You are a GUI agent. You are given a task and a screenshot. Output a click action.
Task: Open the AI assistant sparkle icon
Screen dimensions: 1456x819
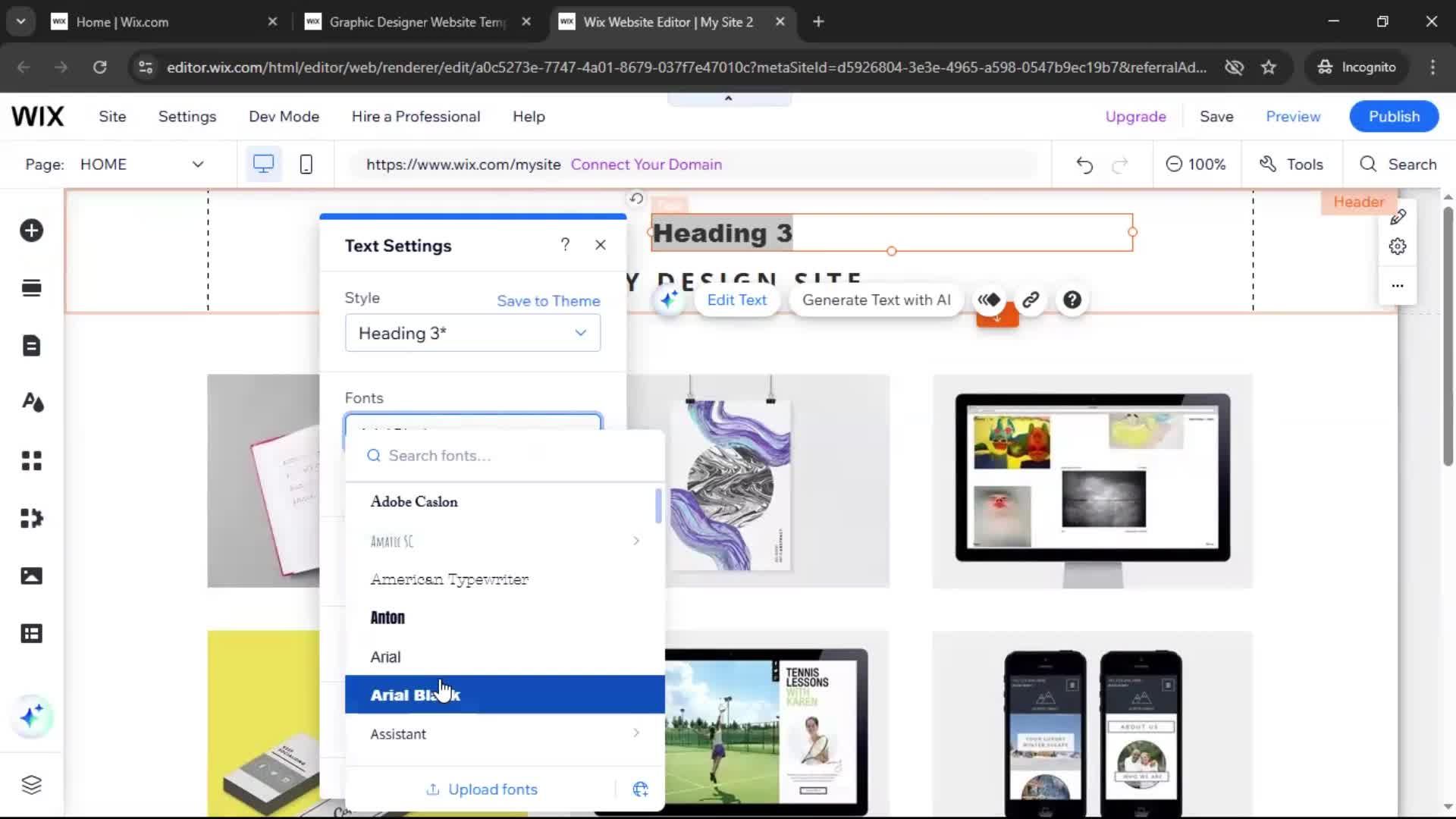[x=32, y=716]
